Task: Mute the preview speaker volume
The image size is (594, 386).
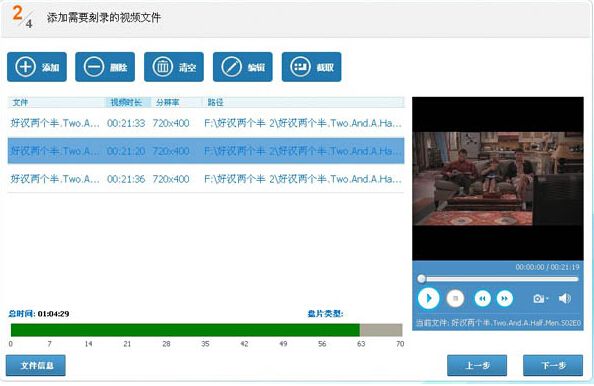Action: (565, 298)
